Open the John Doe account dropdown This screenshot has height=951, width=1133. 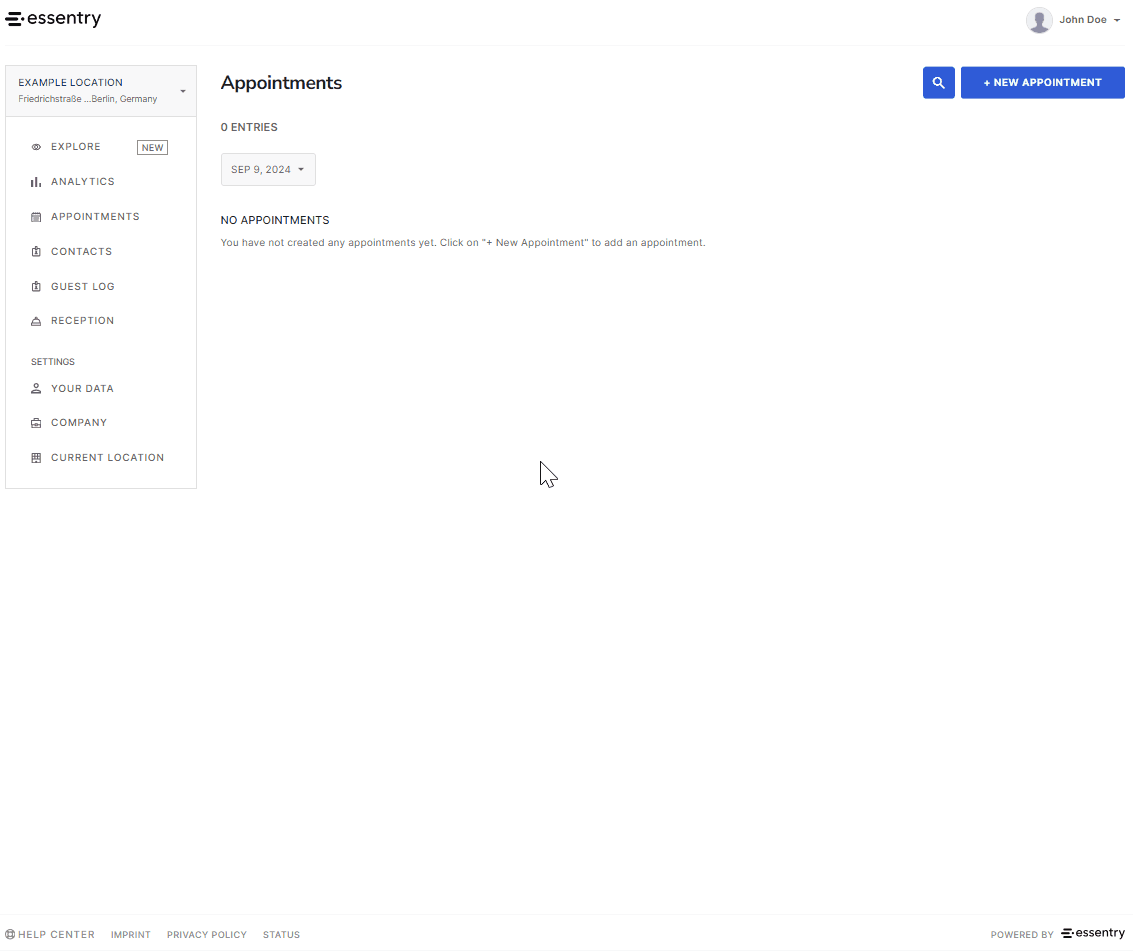(1090, 20)
